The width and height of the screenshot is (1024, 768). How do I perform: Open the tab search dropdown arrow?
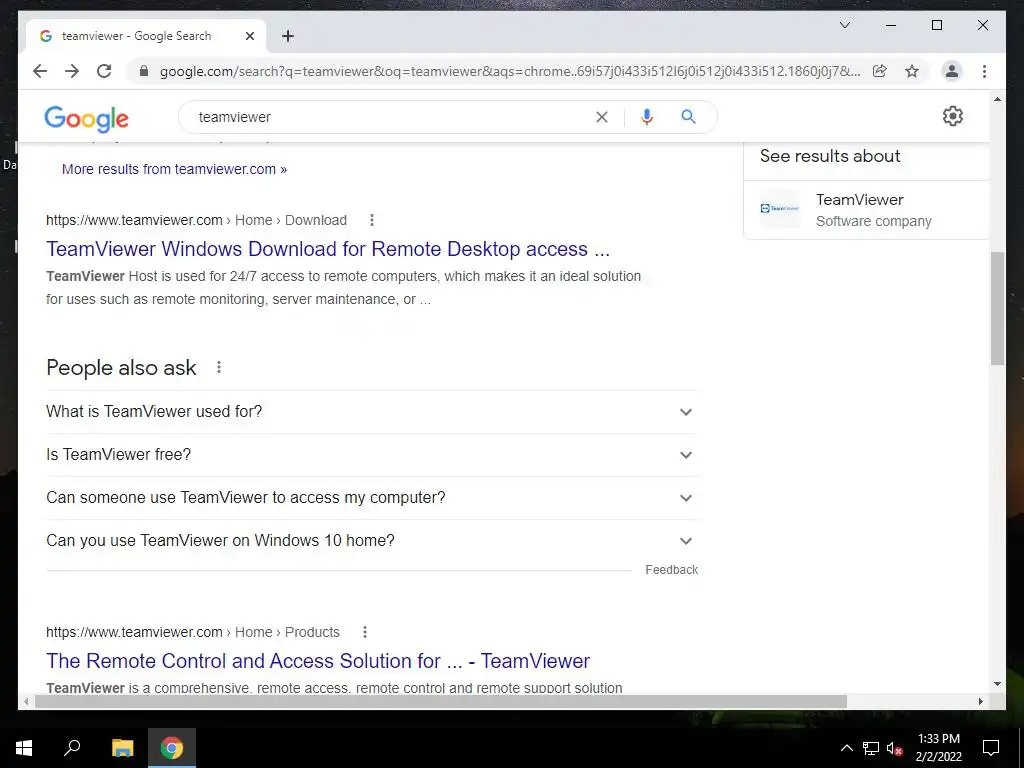click(845, 25)
